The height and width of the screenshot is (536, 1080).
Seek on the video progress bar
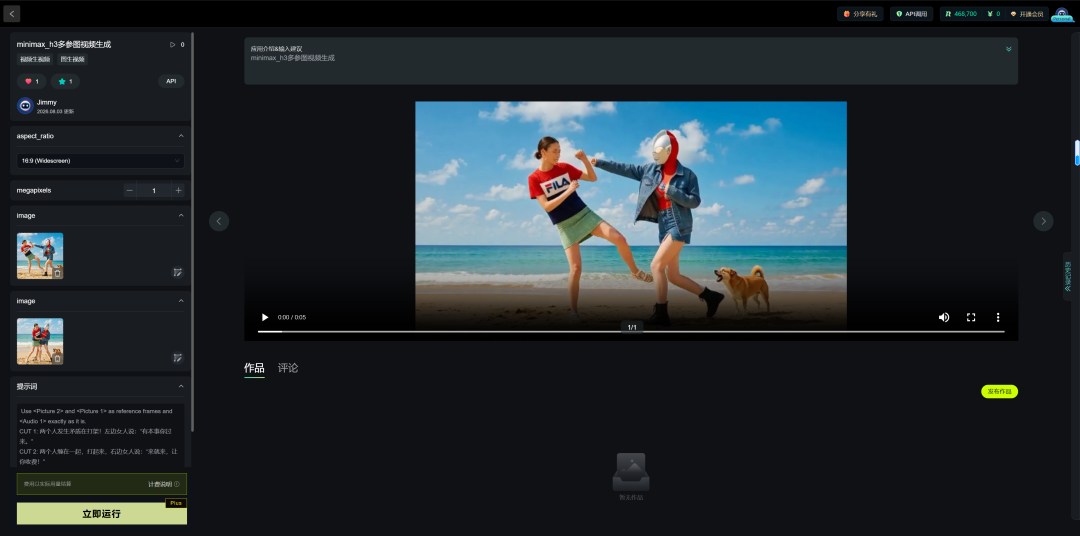pyautogui.click(x=631, y=332)
